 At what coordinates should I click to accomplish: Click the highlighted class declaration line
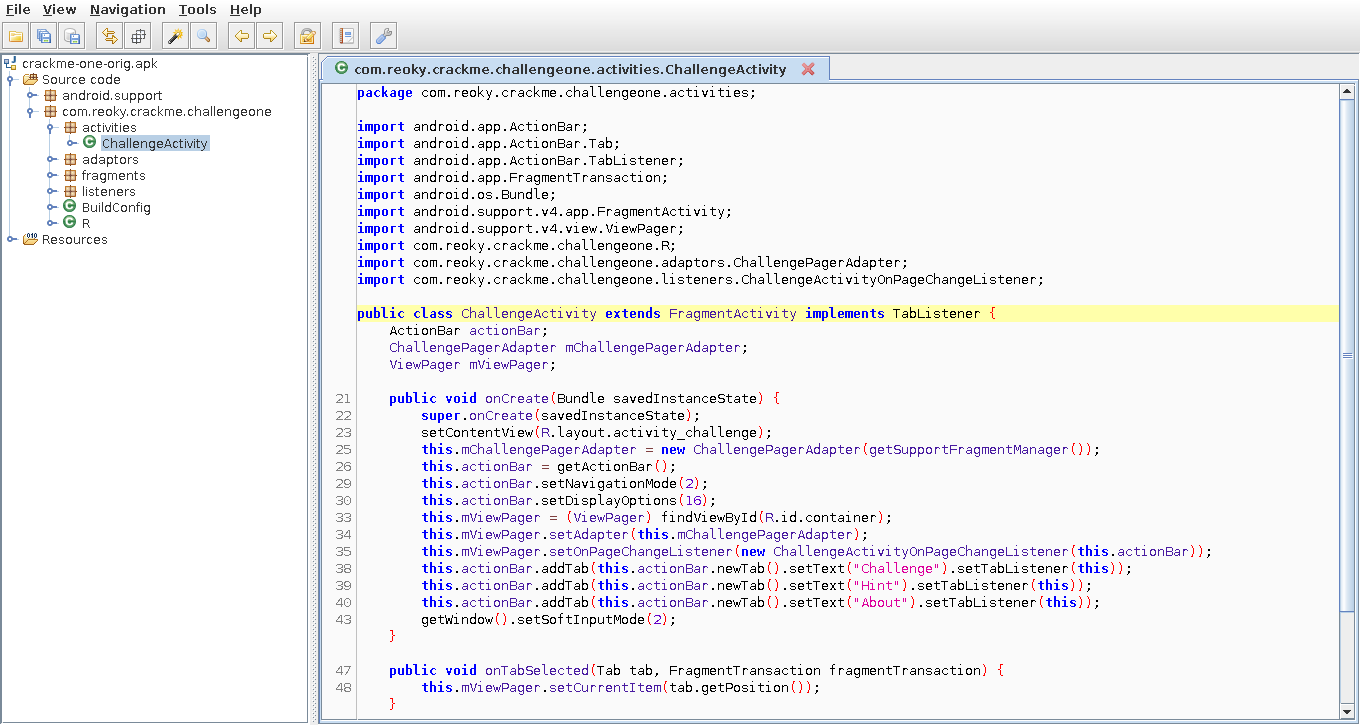[x=848, y=313]
